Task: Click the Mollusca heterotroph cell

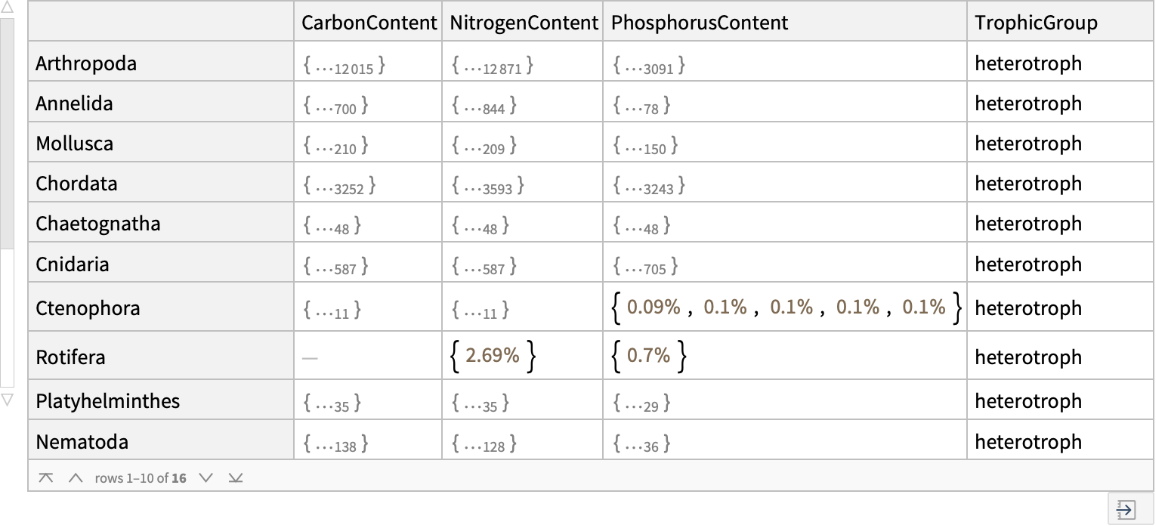Action: click(x=1028, y=143)
